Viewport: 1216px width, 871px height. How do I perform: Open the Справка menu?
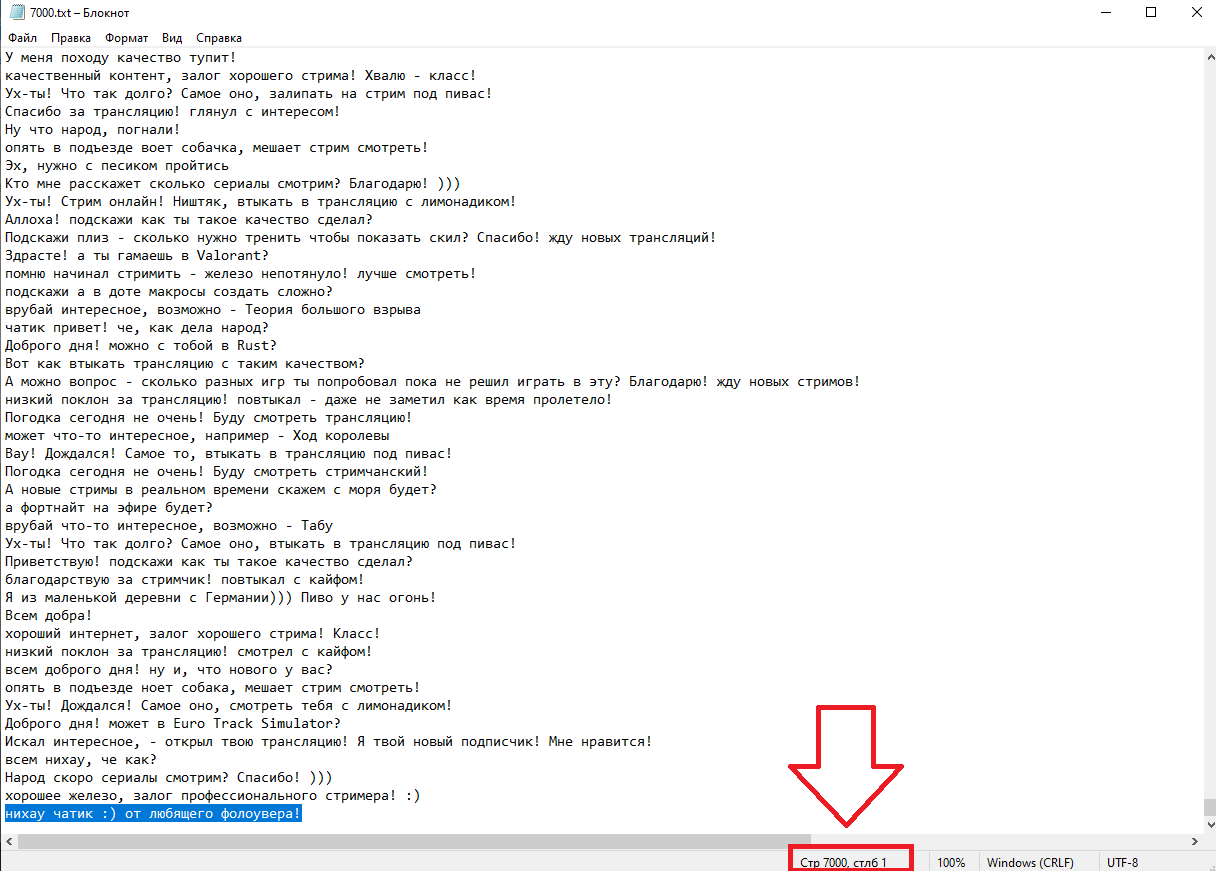[219, 38]
